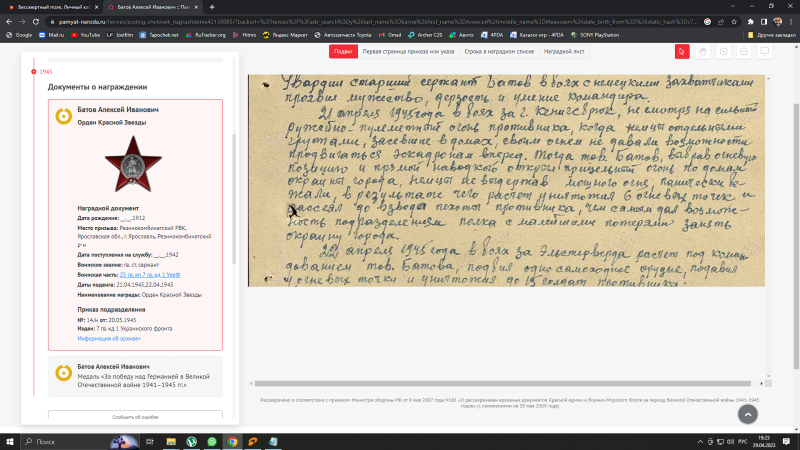Open the Gmail bookmark
The width and height of the screenshot is (800, 450).
(x=390, y=35)
